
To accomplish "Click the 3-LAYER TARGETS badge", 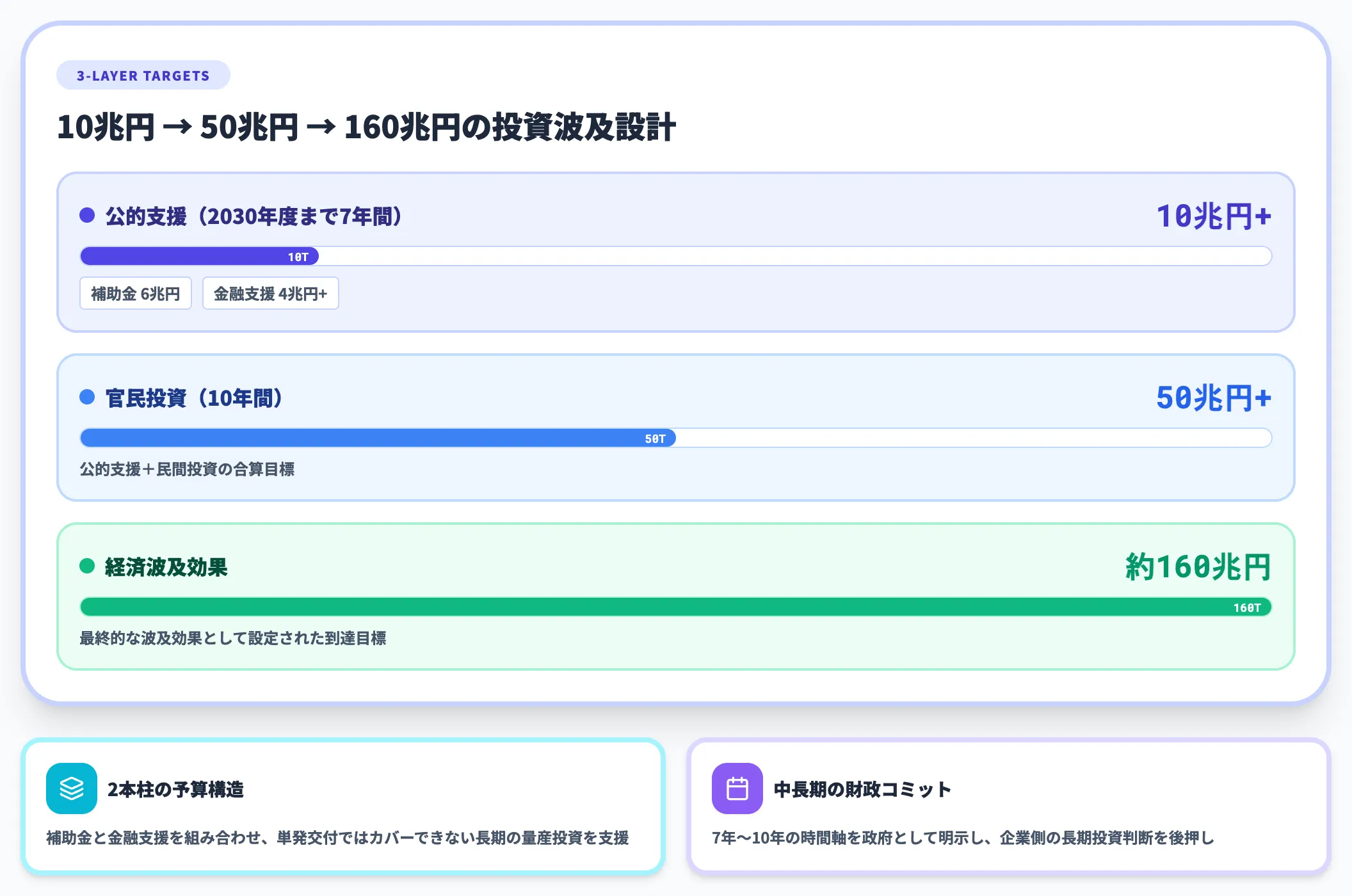I will click(x=143, y=76).
